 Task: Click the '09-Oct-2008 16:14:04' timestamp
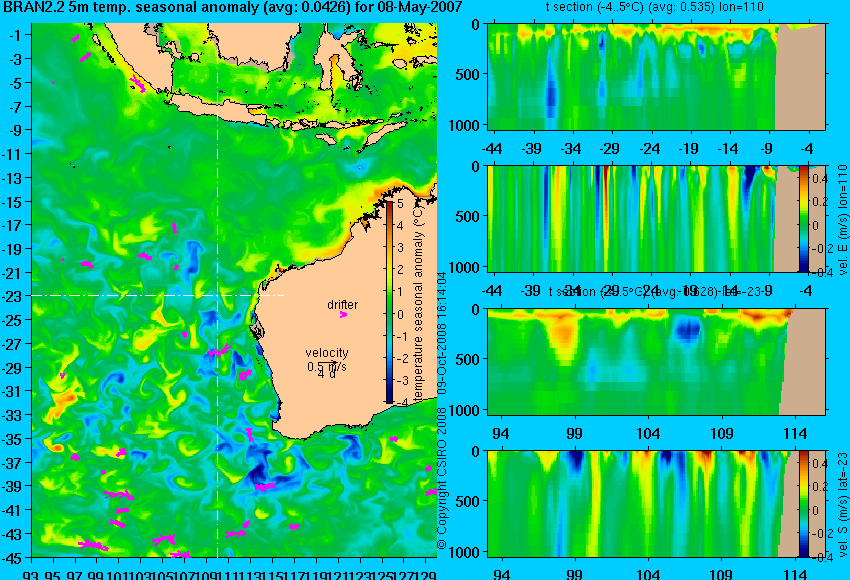(x=442, y=333)
